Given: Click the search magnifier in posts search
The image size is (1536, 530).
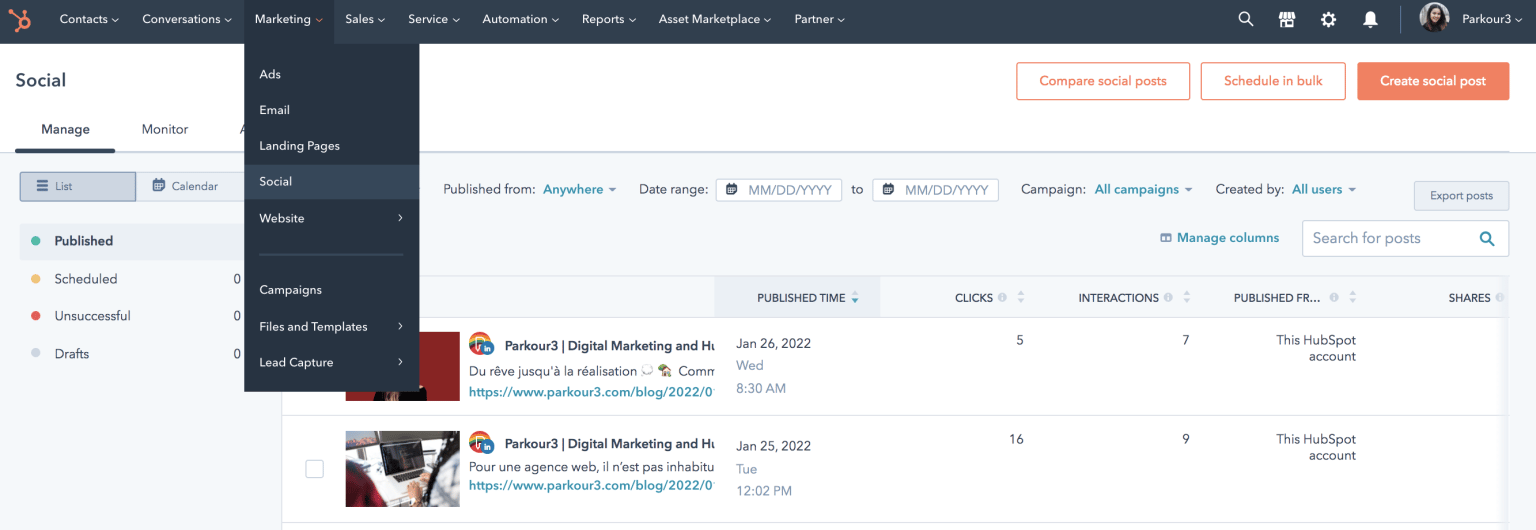Looking at the screenshot, I should [1487, 238].
